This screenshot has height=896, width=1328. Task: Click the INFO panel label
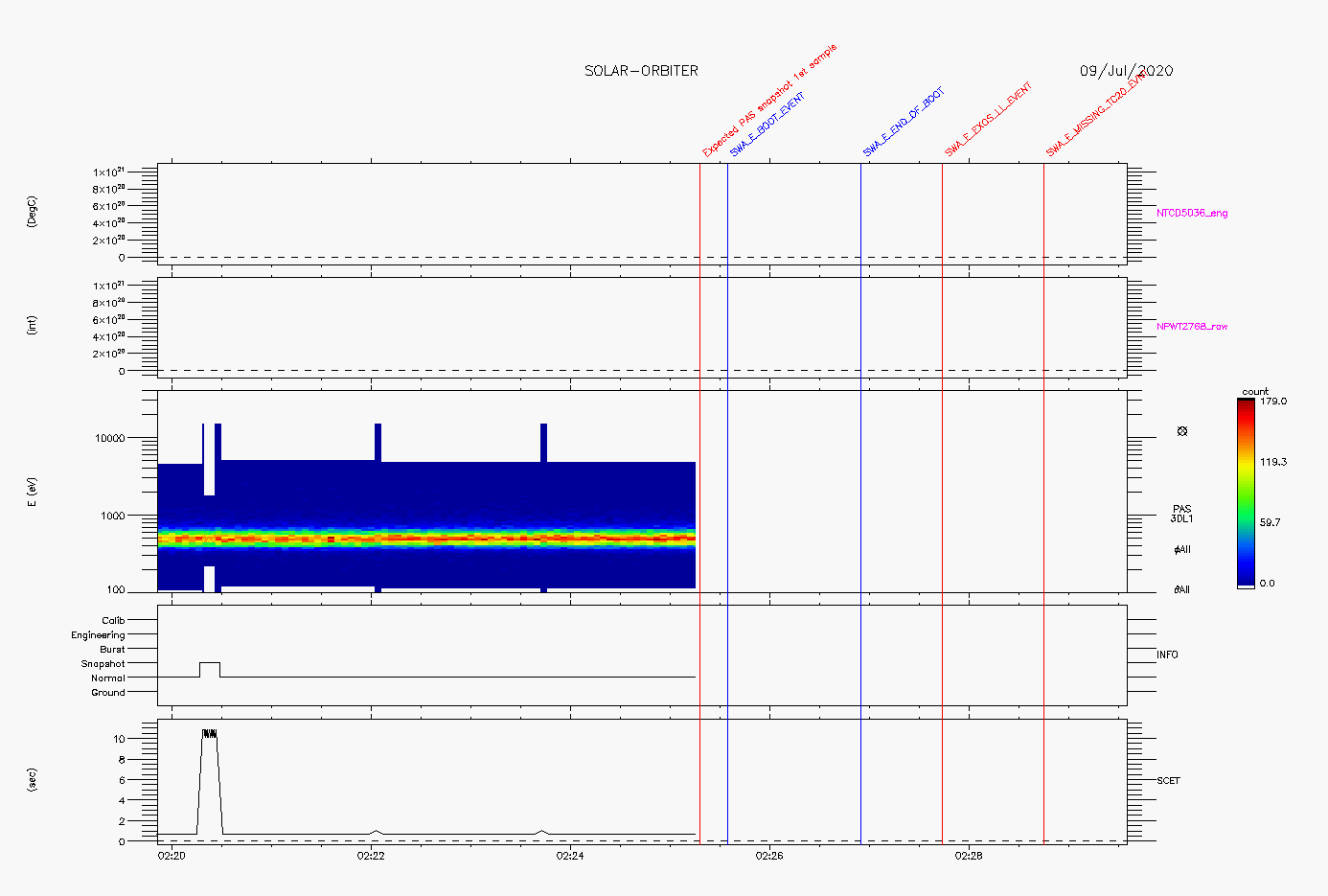[x=1167, y=655]
